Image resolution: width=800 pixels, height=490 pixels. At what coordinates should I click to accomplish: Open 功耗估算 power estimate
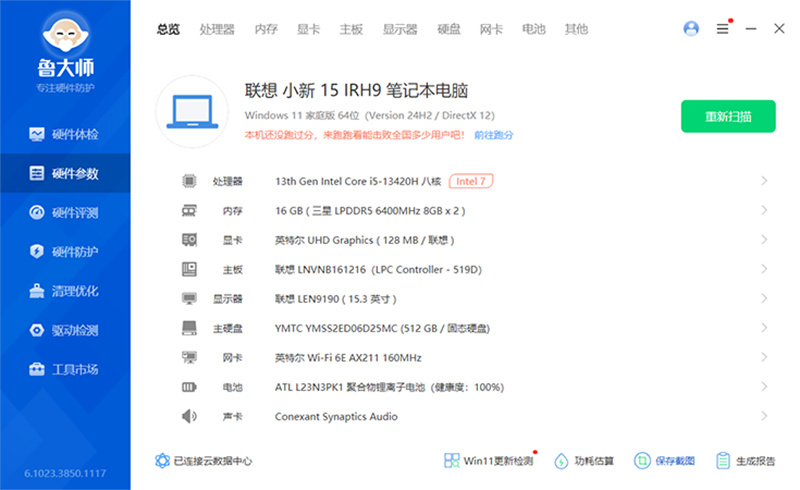584,461
